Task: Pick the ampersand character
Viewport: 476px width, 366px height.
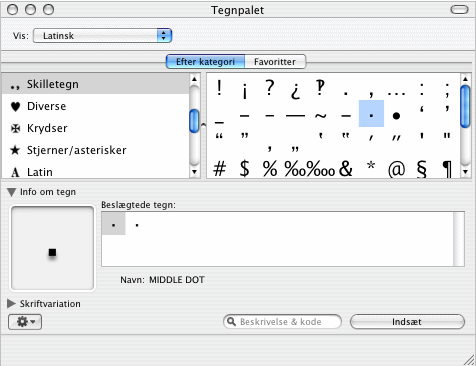Action: coord(346,168)
